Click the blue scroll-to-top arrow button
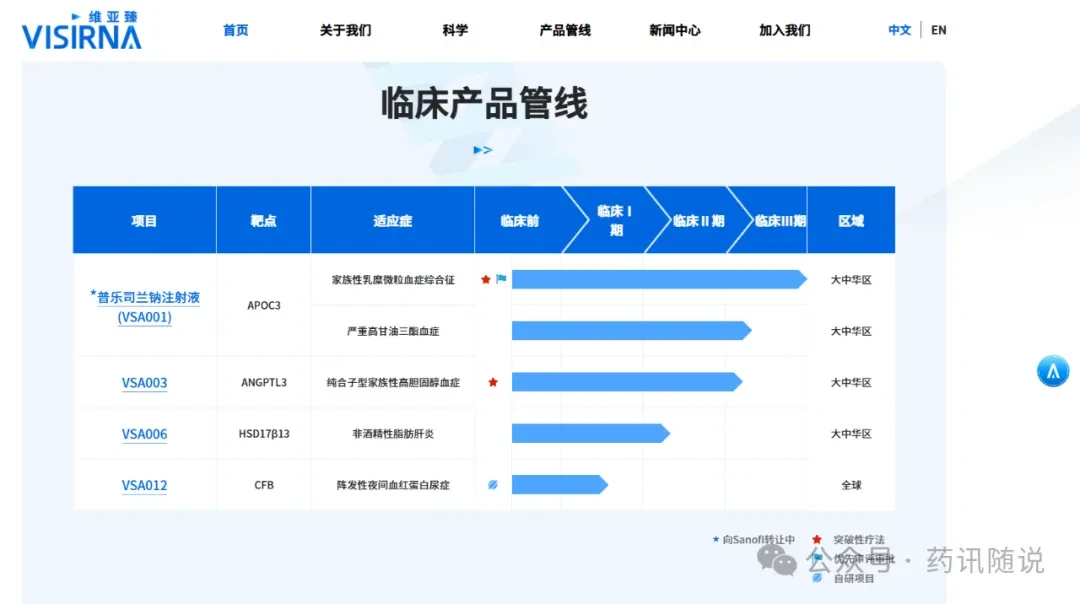1080x604 pixels. pos(1052,371)
